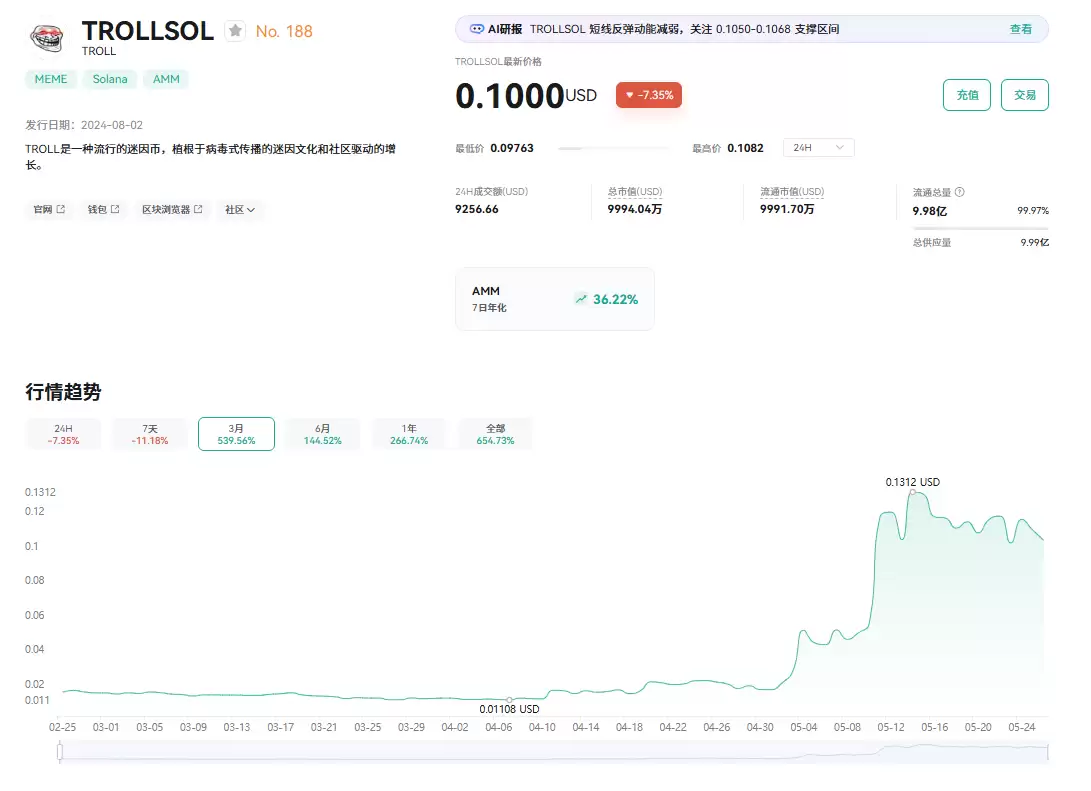The width and height of the screenshot is (1091, 791).
Task: Click the AI research robot icon
Action: (477, 29)
